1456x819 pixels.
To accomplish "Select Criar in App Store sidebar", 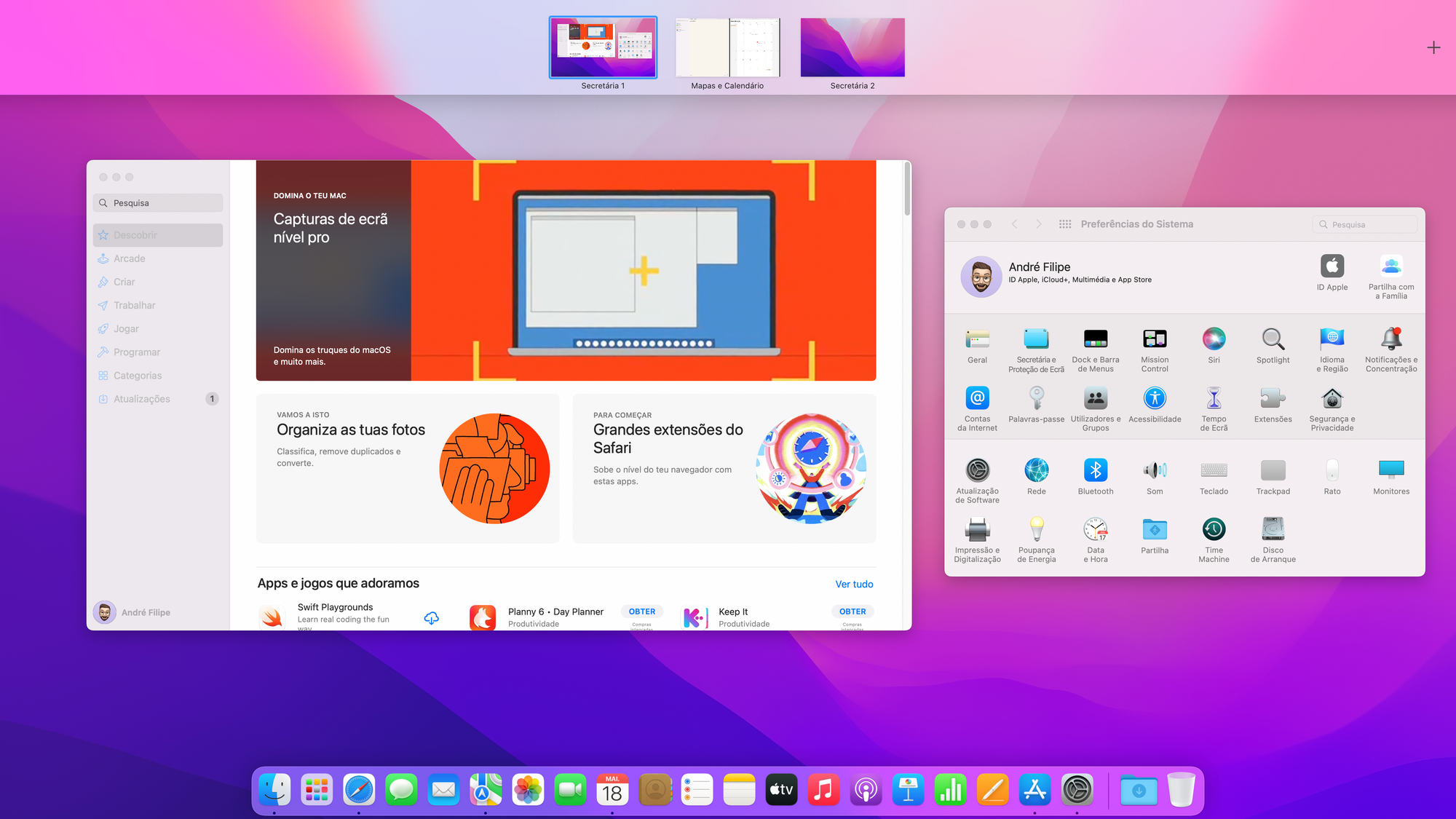I will coord(158,282).
